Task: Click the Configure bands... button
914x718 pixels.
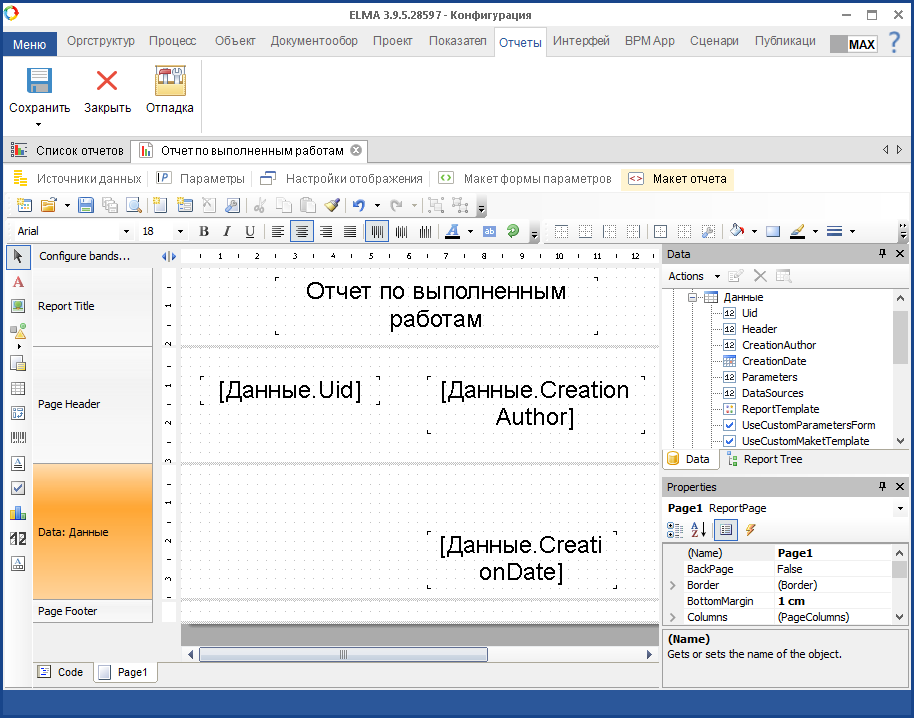Action: pyautogui.click(x=85, y=256)
